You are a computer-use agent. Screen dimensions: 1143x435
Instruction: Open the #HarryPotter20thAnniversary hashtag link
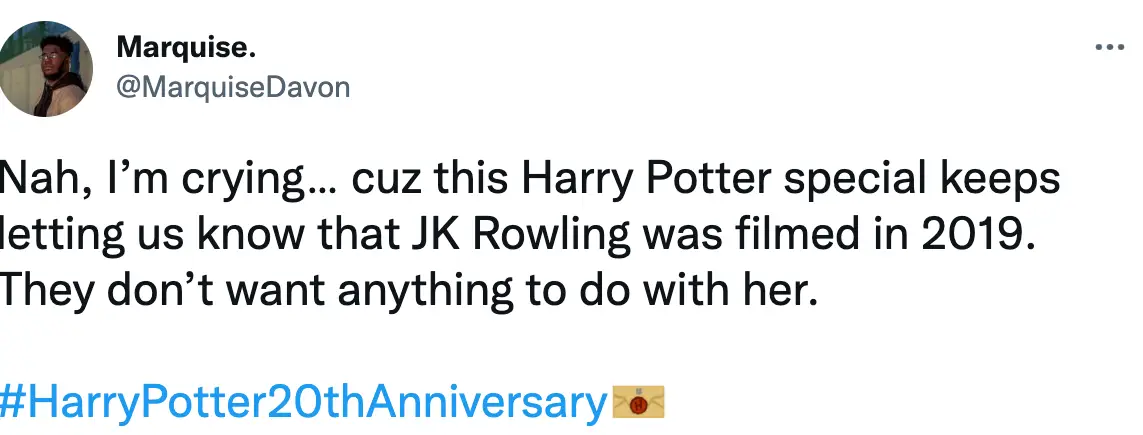point(303,402)
